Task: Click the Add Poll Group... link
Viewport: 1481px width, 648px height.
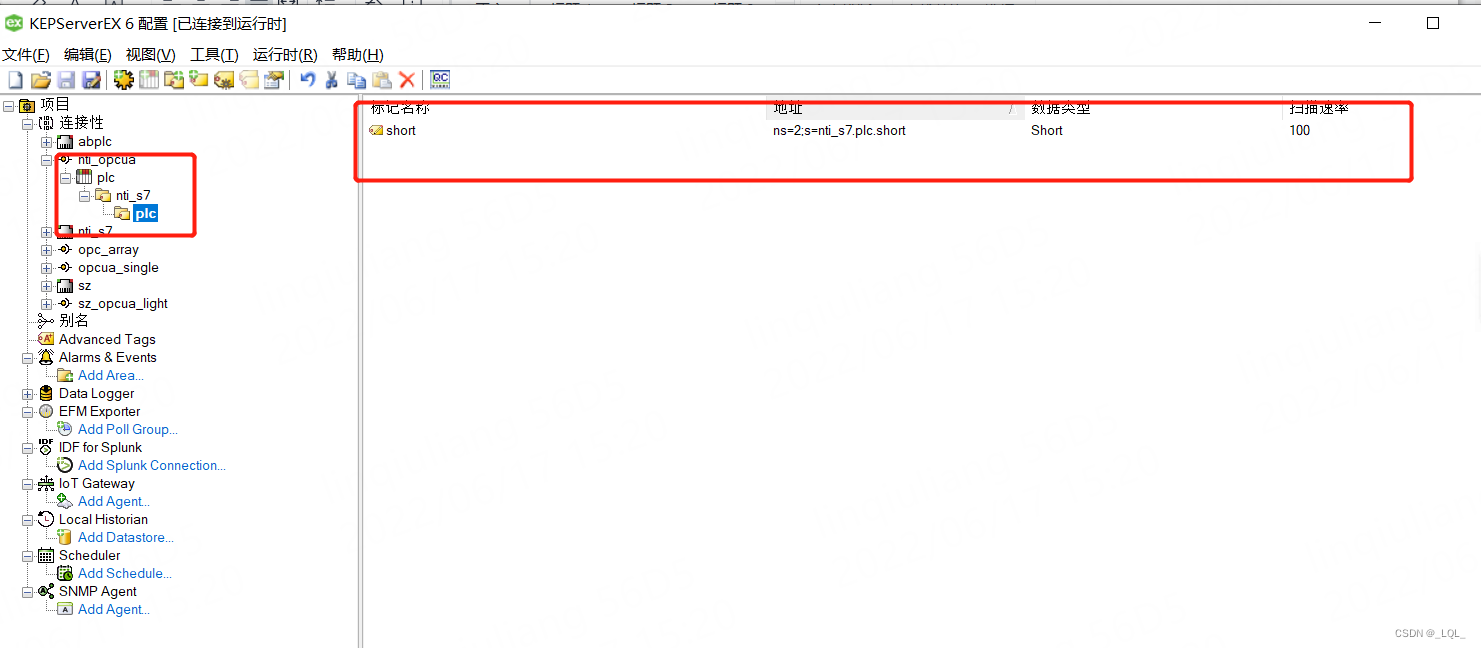Action: point(128,429)
